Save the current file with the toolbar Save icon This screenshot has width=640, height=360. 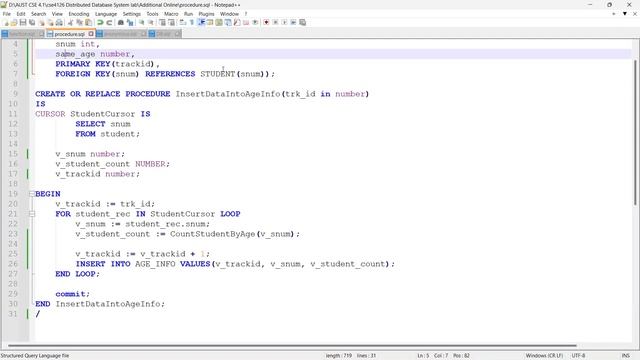(x=22, y=22)
